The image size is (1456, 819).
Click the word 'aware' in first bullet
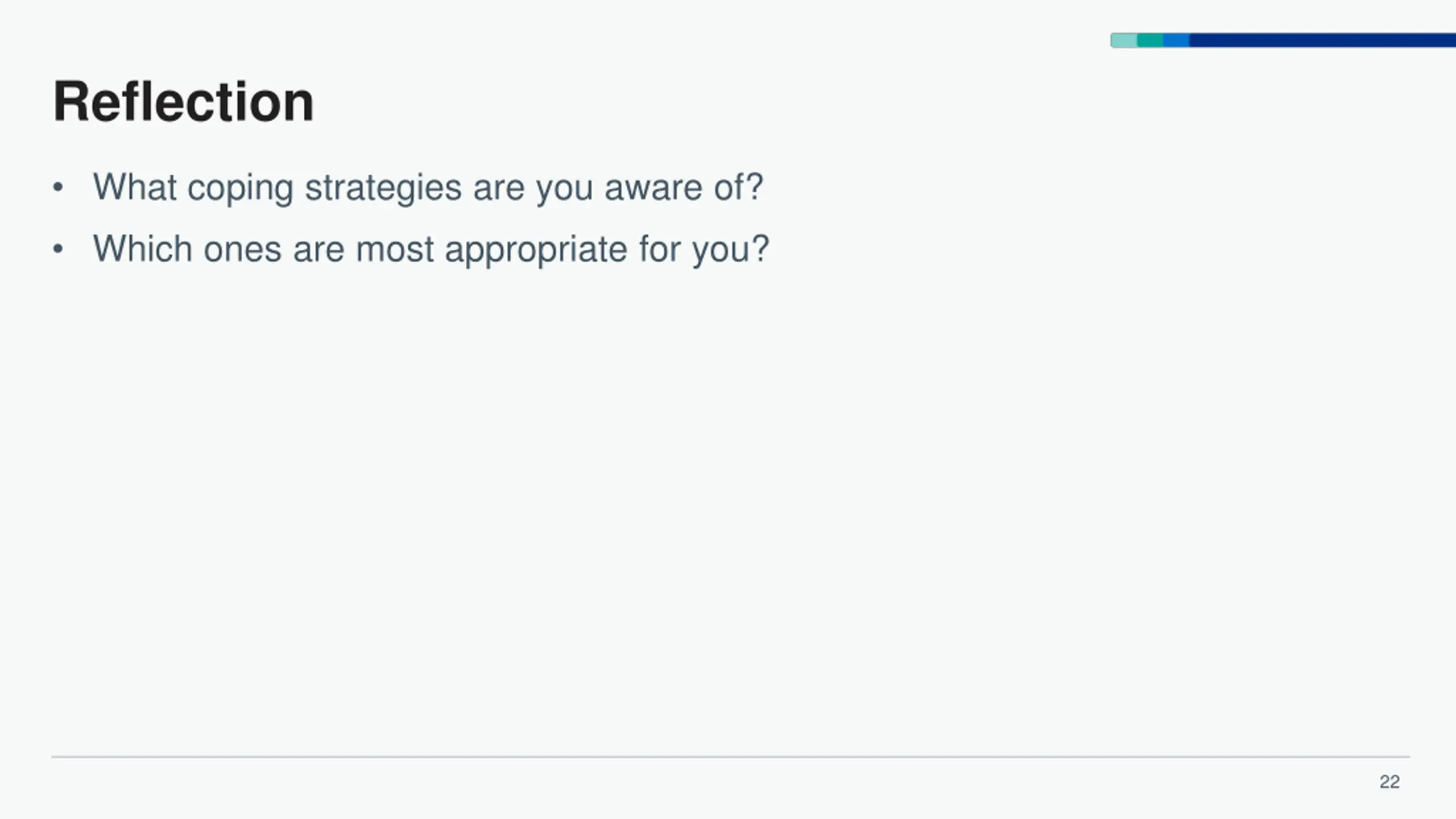click(653, 188)
